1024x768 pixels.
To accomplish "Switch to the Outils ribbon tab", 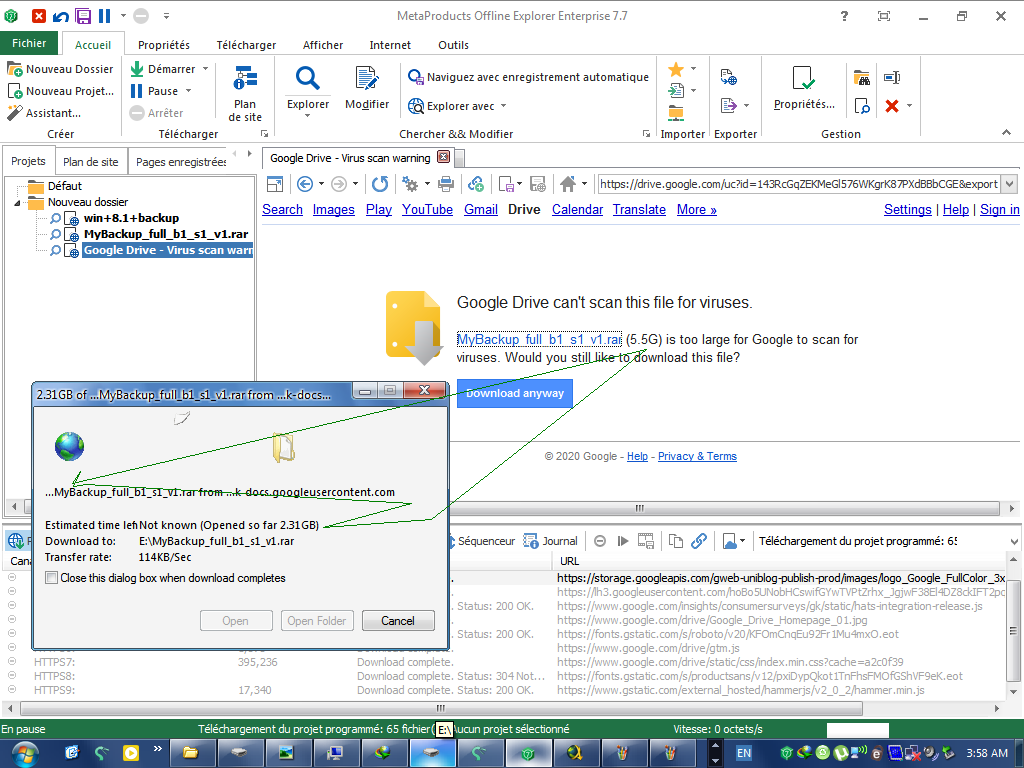I will [453, 45].
